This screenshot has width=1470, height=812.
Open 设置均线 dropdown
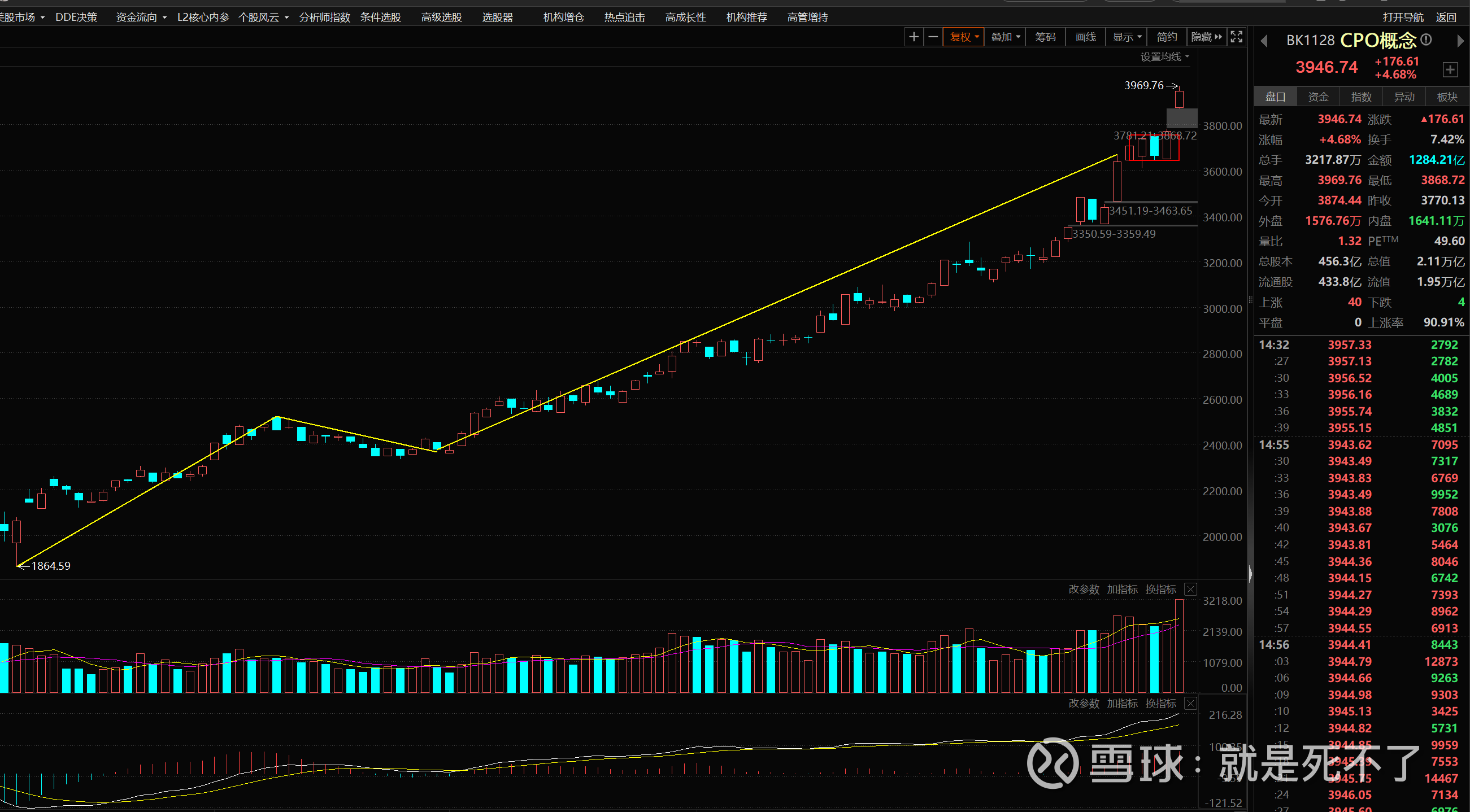(1165, 56)
